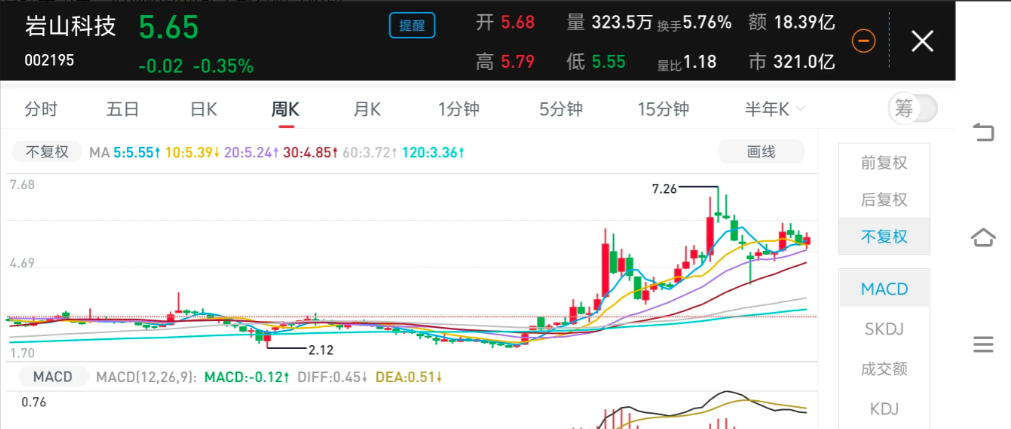Click the high price 高 5.79
1011x429 pixels.
pos(505,62)
